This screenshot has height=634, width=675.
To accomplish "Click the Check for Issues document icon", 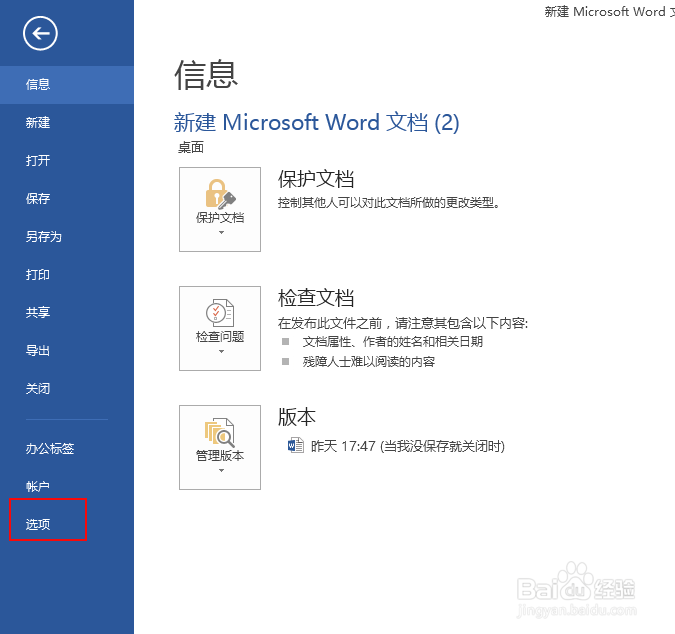I will tap(220, 313).
